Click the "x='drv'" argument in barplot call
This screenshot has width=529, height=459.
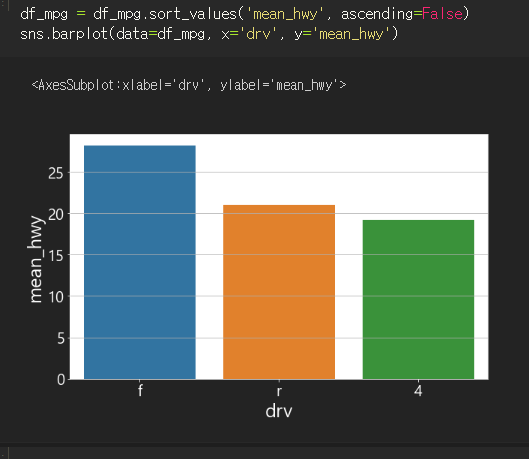click(x=249, y=34)
